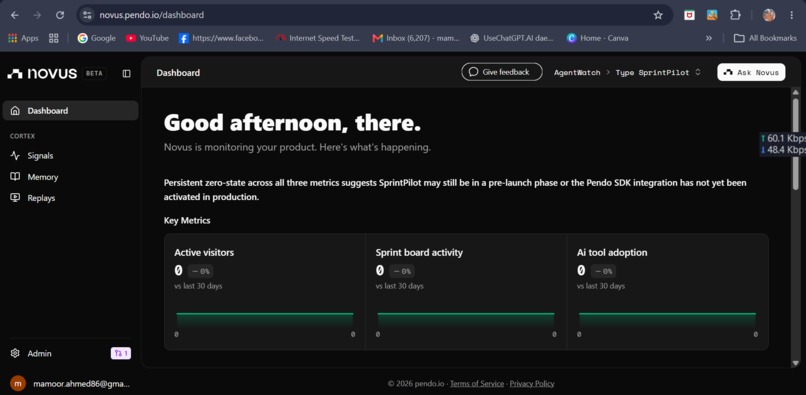Click the Ai tool adoption card
Screen dimensions: 806x395
tap(668, 292)
